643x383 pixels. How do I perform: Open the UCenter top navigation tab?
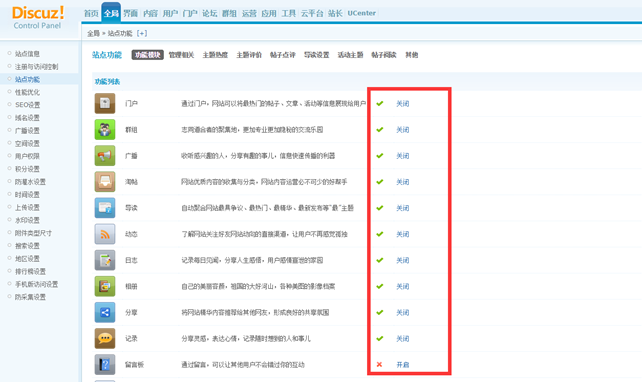tap(362, 13)
